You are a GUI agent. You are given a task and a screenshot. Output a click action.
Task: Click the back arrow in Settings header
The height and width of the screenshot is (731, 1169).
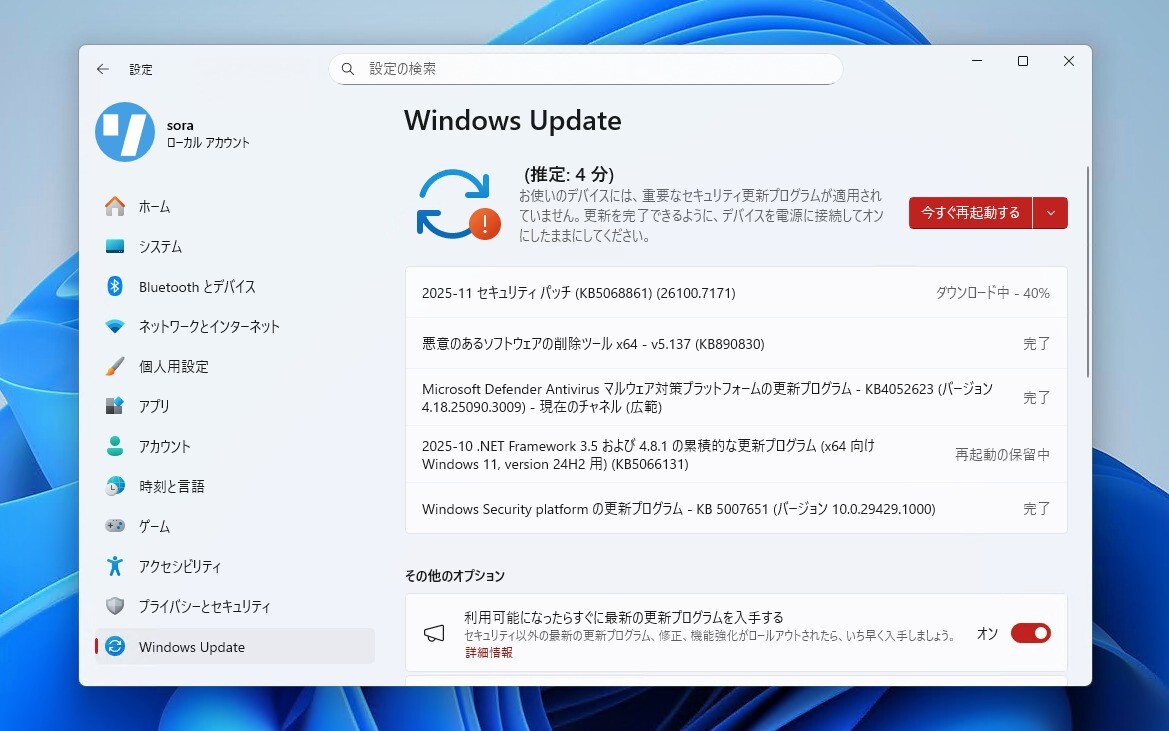(x=103, y=69)
